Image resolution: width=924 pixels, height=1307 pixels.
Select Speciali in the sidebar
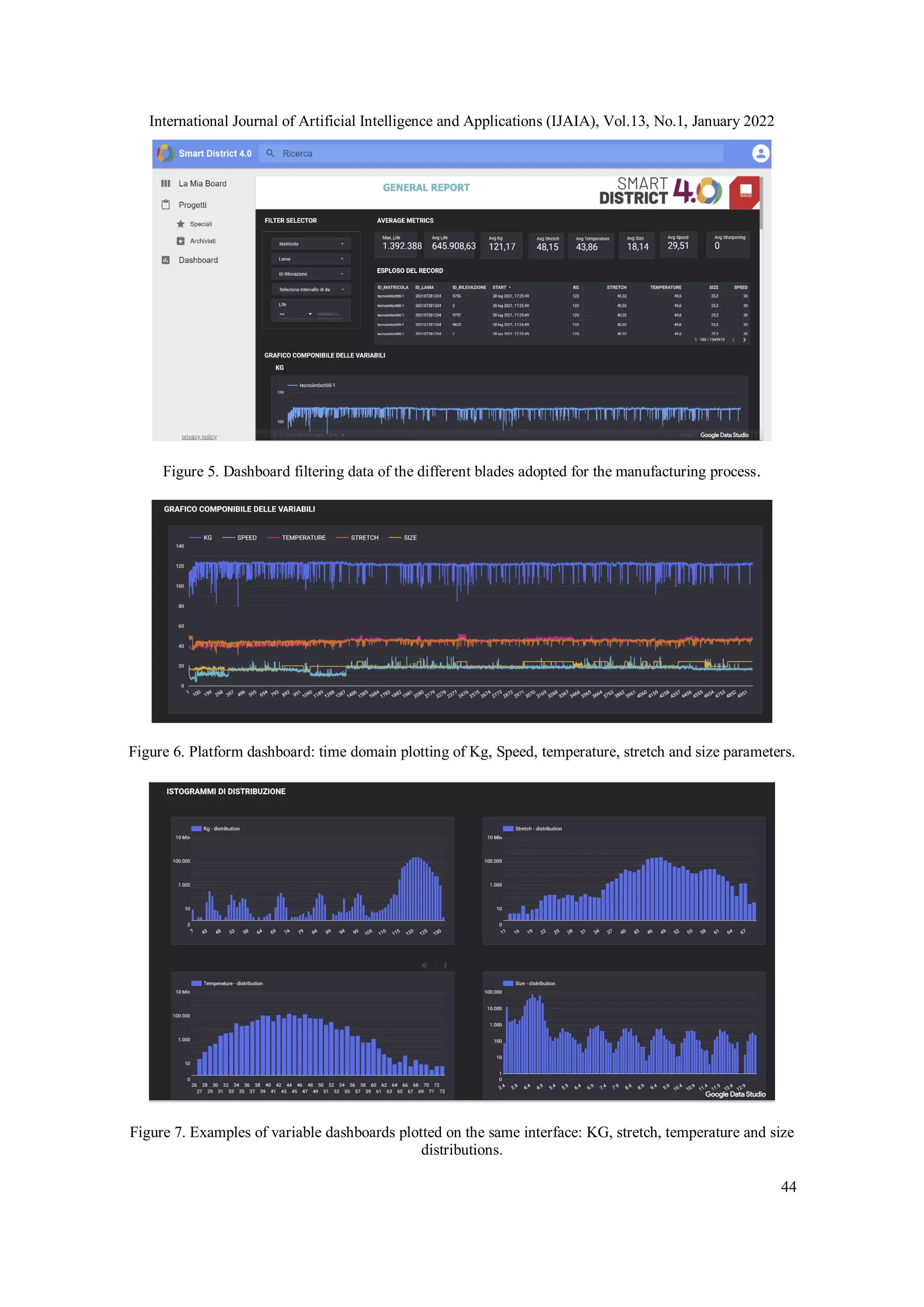click(x=201, y=224)
